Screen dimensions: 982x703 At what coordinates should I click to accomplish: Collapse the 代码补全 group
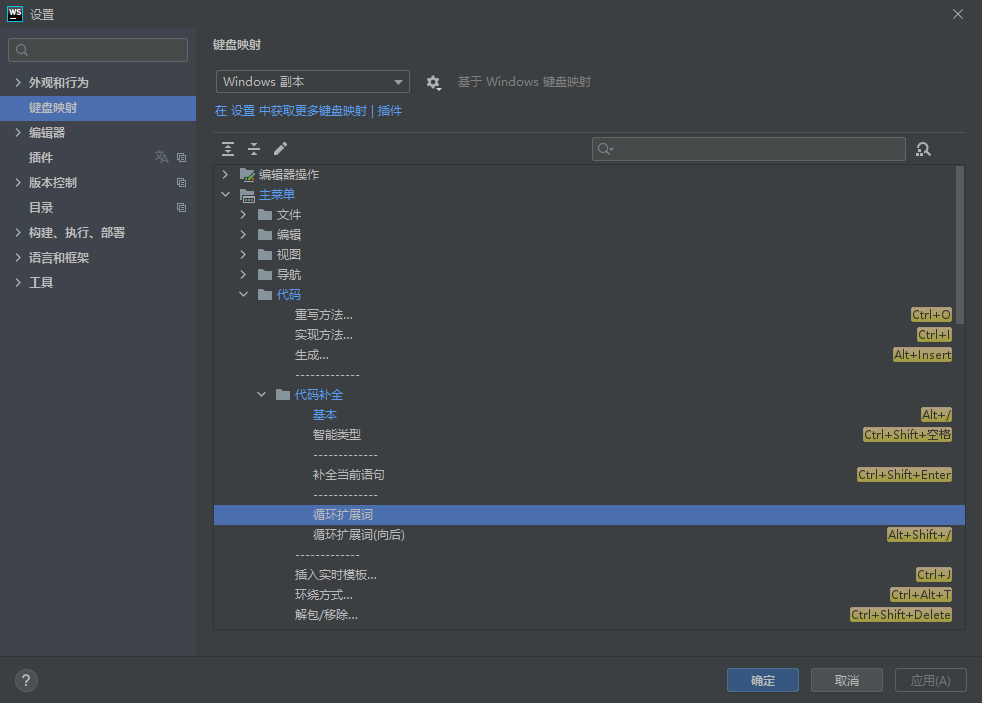[261, 394]
